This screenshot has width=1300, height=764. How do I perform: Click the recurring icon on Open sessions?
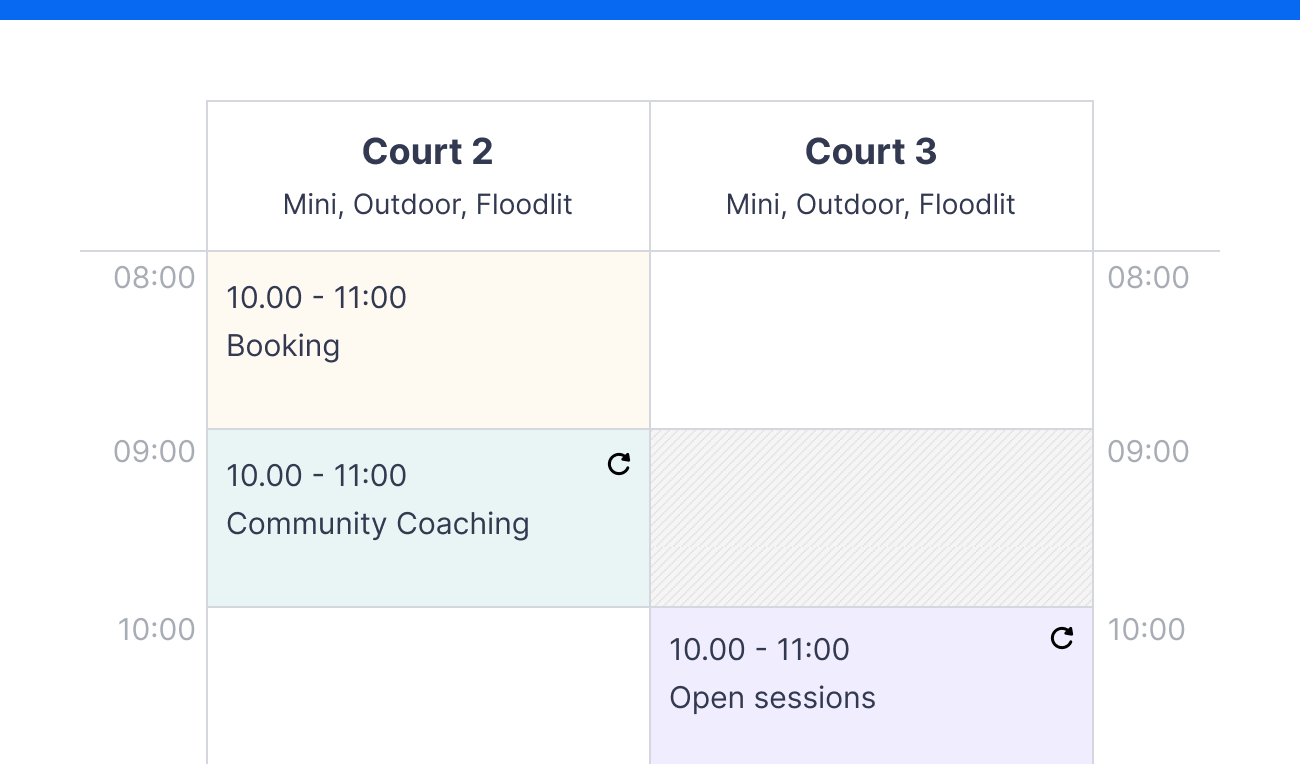pos(1062,638)
